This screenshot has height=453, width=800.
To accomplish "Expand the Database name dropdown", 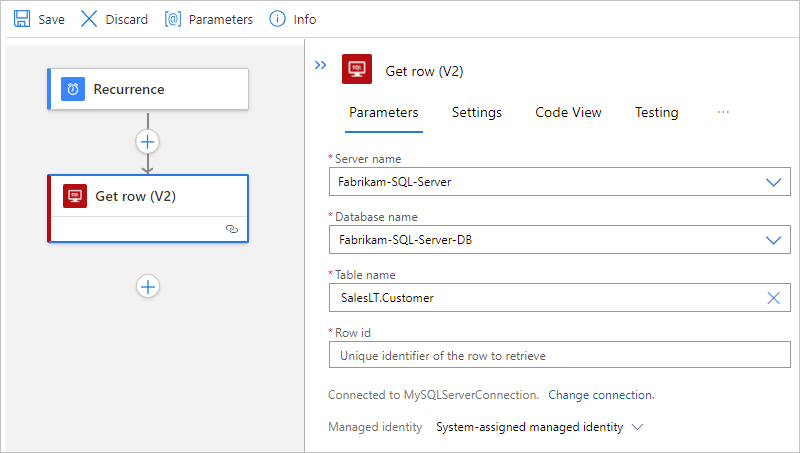I will pos(772,240).
